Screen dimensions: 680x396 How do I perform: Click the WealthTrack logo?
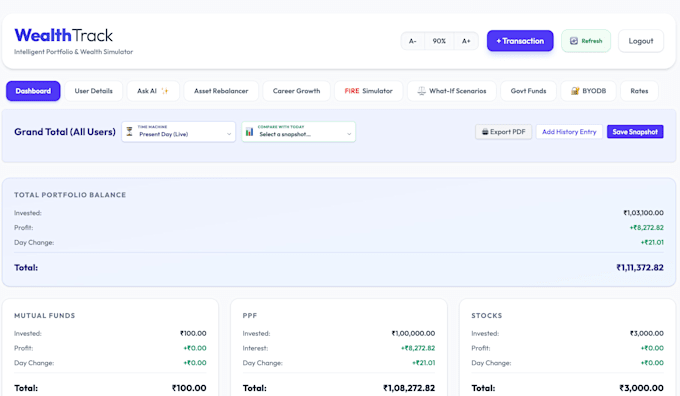pyautogui.click(x=64, y=35)
